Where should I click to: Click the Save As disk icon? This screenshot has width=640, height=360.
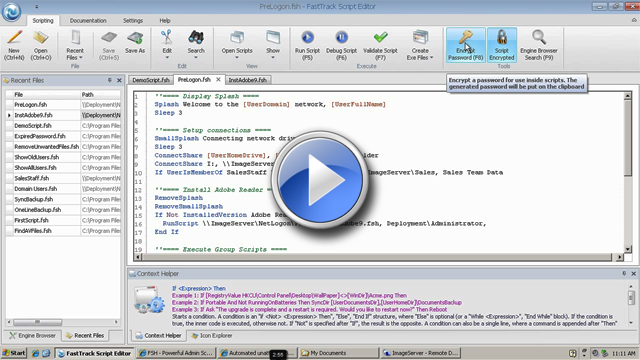(135, 38)
